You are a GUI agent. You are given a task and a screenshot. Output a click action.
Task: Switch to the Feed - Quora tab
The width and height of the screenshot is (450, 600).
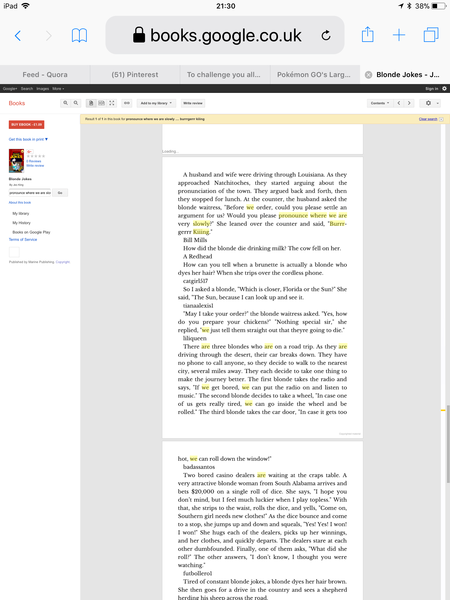click(x=45, y=75)
